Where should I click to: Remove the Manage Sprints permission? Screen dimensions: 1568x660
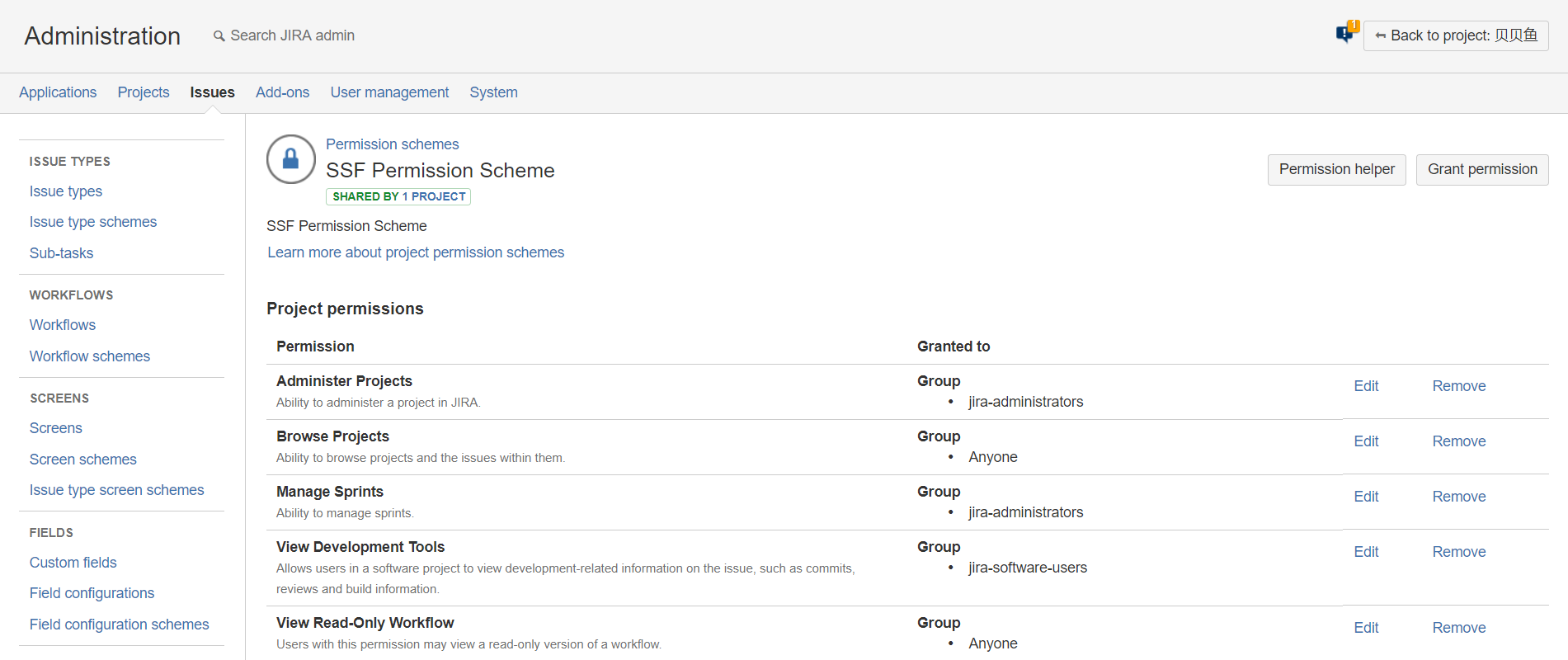(x=1458, y=497)
